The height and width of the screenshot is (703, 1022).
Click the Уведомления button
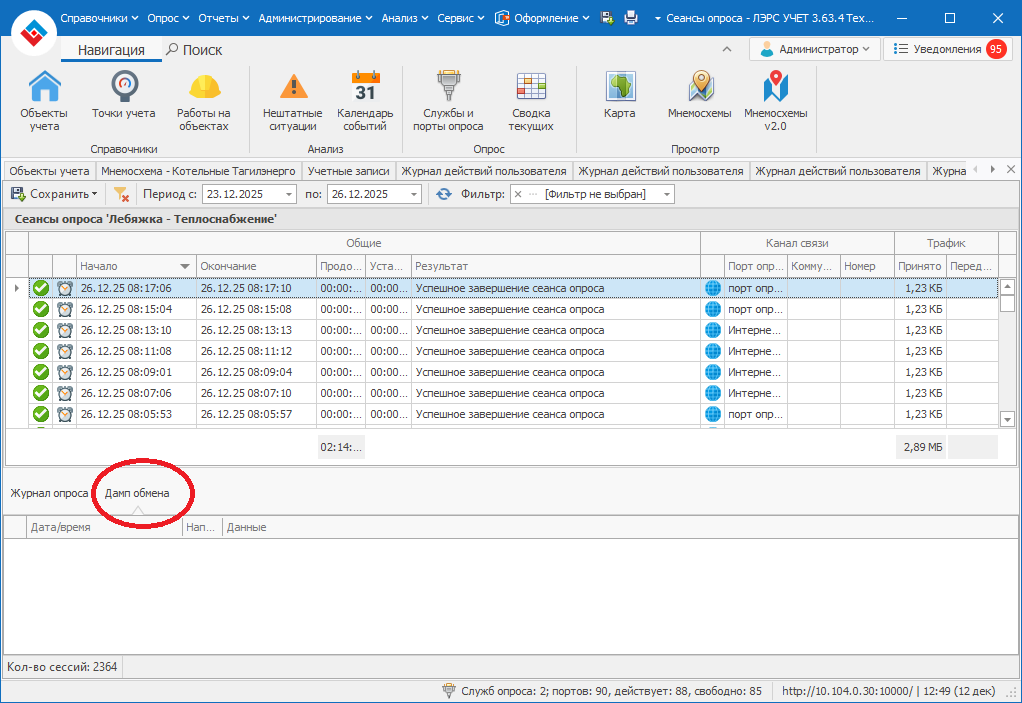click(947, 49)
